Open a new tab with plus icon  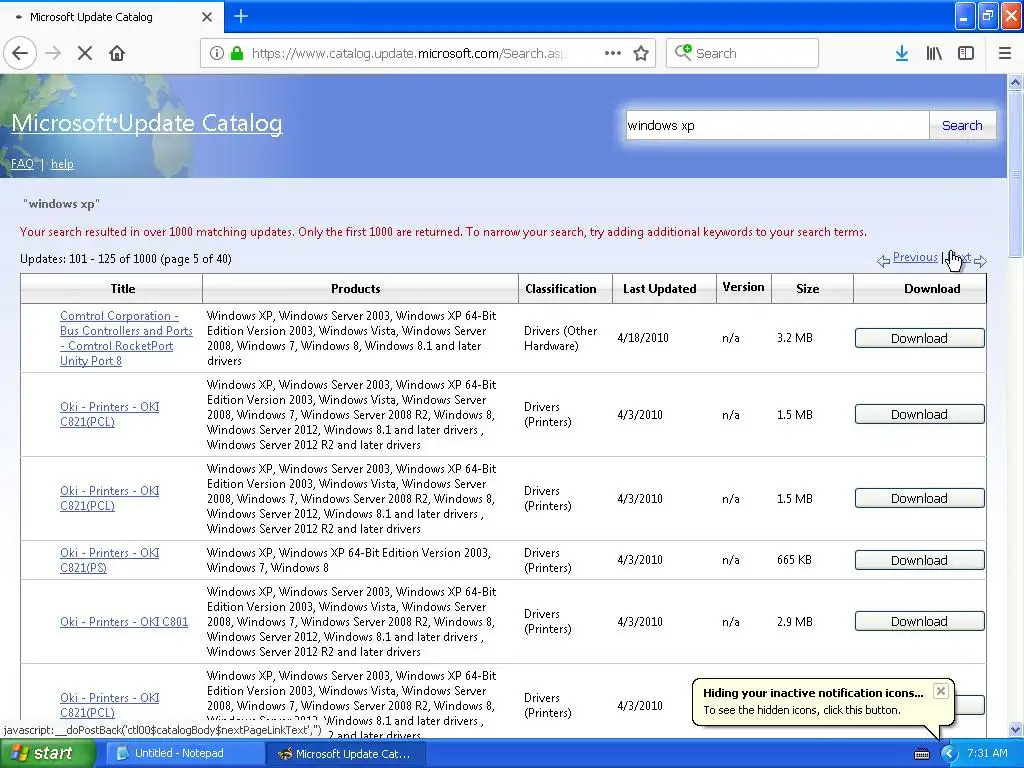241,16
